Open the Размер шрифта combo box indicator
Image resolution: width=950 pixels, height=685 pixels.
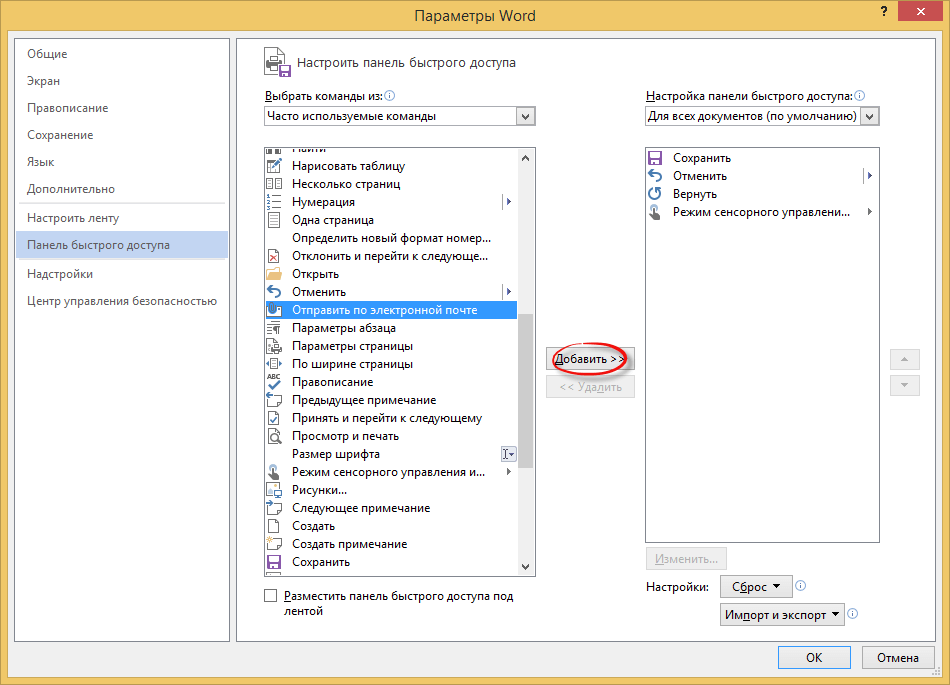tap(509, 454)
